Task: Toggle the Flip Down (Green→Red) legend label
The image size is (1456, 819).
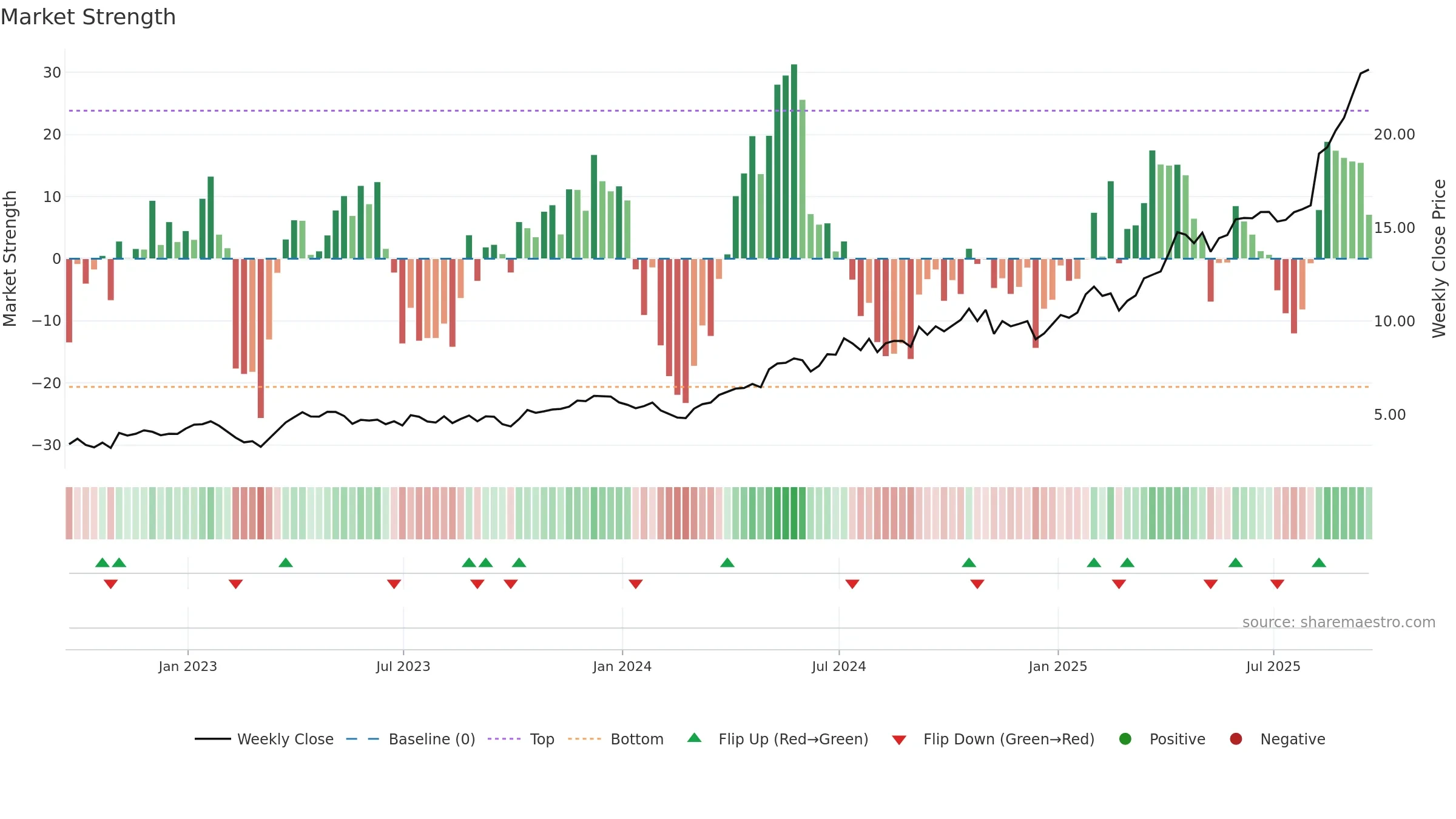Action: [1009, 739]
